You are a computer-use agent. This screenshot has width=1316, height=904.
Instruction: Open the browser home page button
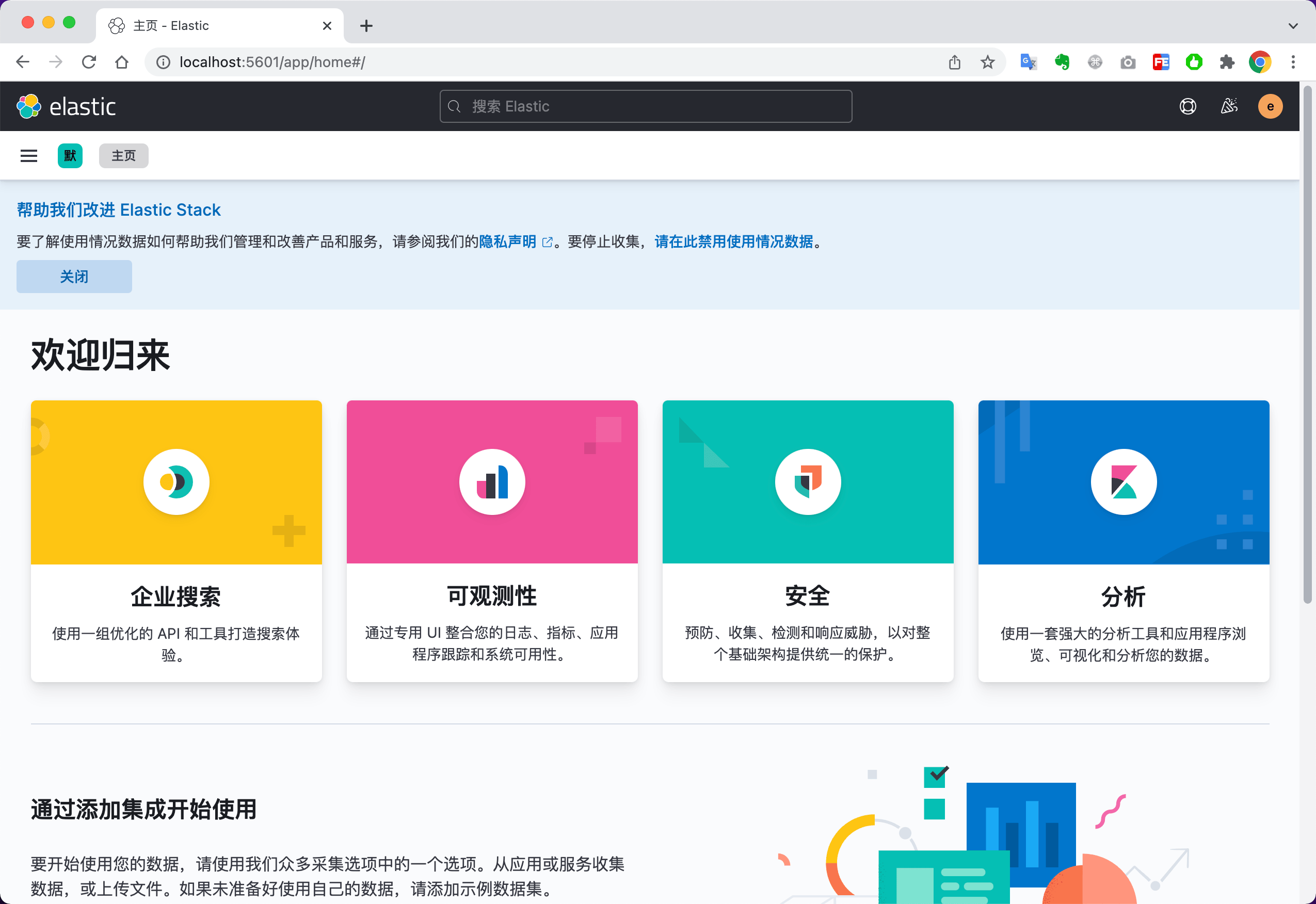121,62
